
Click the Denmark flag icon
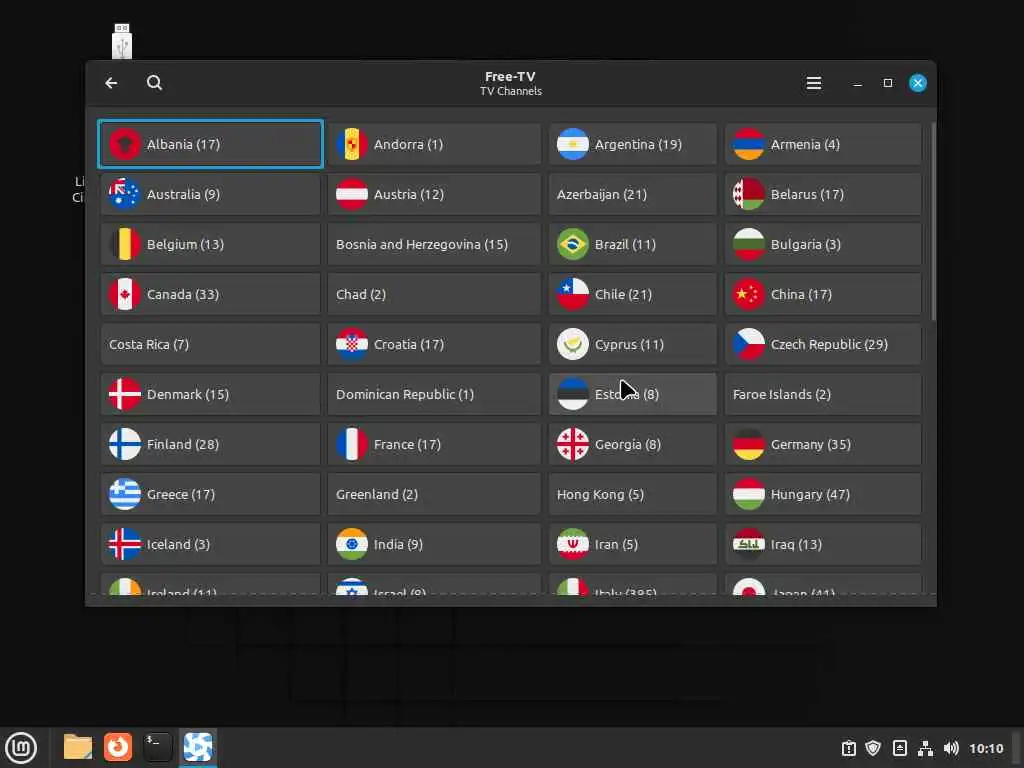125,394
